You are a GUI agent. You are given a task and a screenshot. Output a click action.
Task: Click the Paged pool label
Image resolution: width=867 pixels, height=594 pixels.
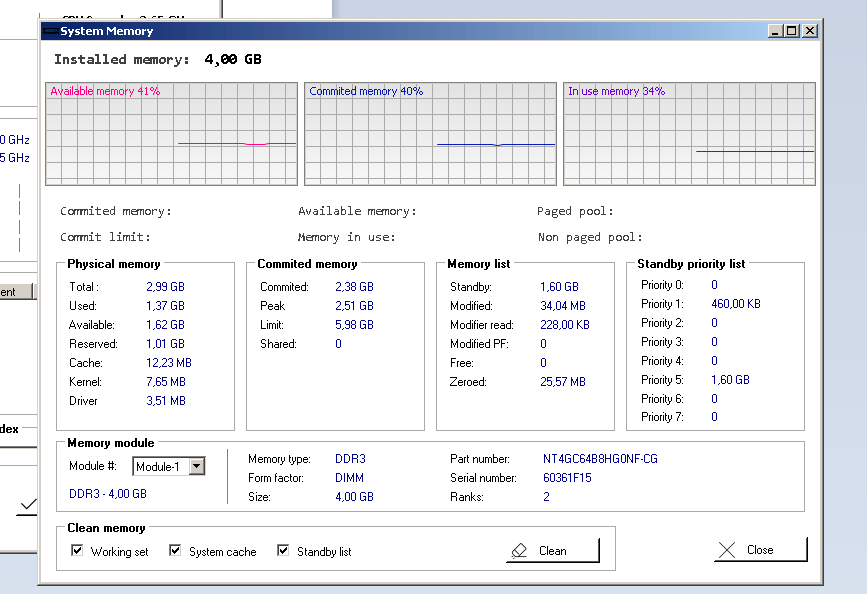[x=575, y=211]
